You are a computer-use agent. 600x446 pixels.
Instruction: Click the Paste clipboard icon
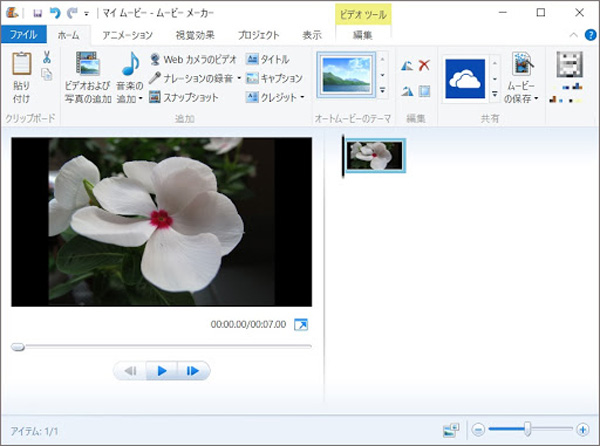(21, 63)
